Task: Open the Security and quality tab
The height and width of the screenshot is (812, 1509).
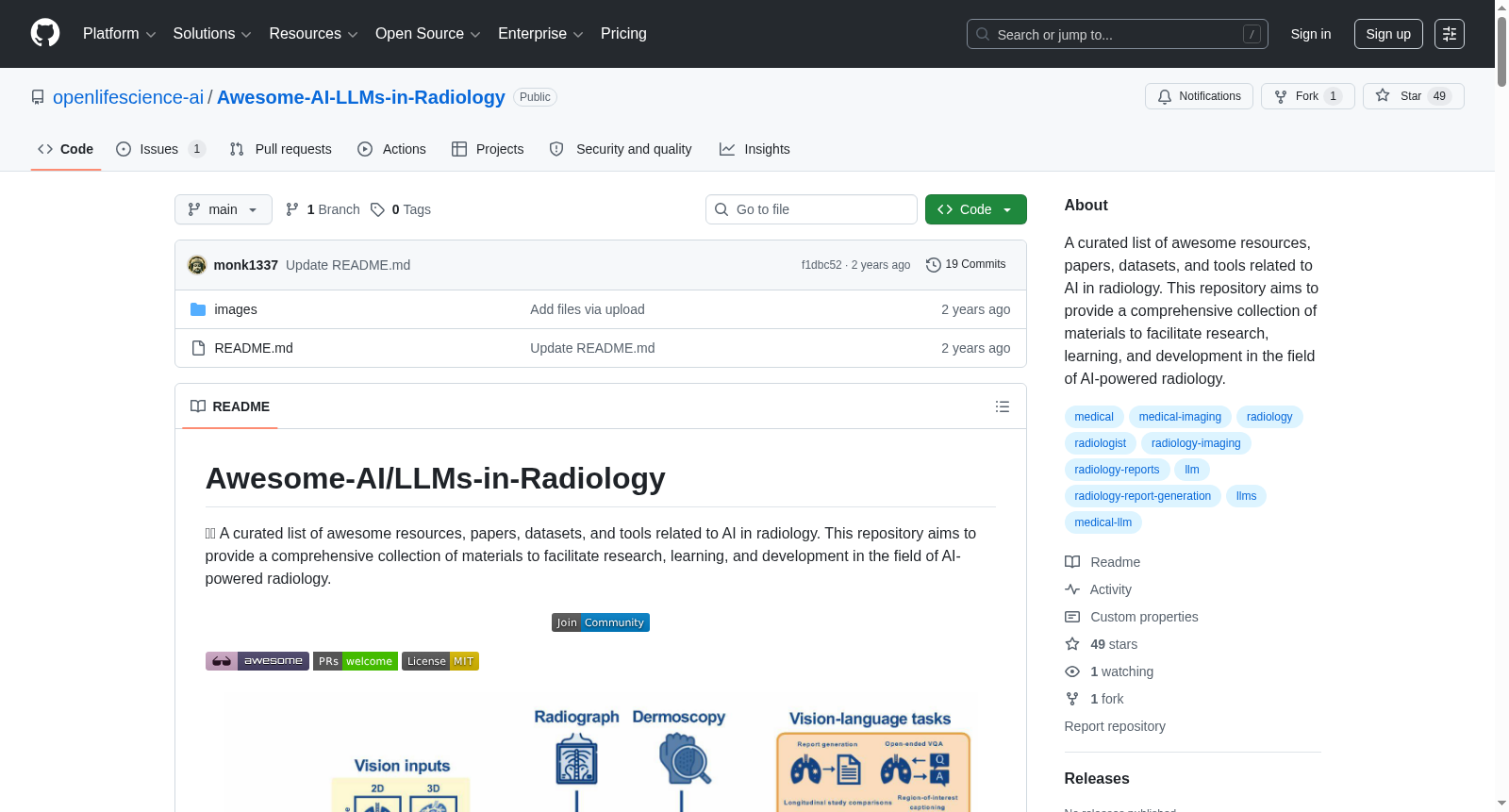Action: (x=621, y=149)
